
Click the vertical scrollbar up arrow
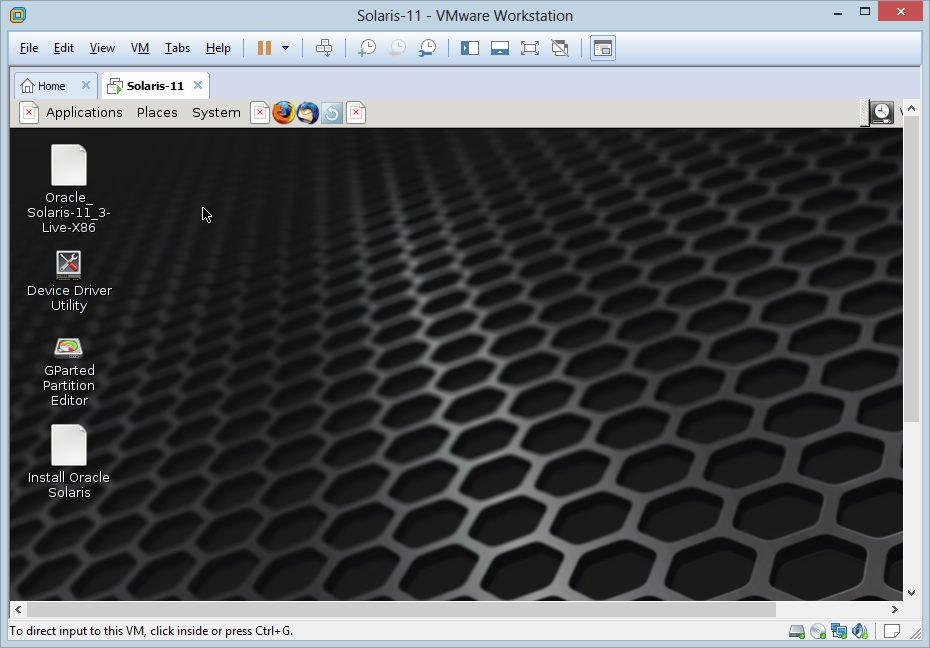point(912,108)
